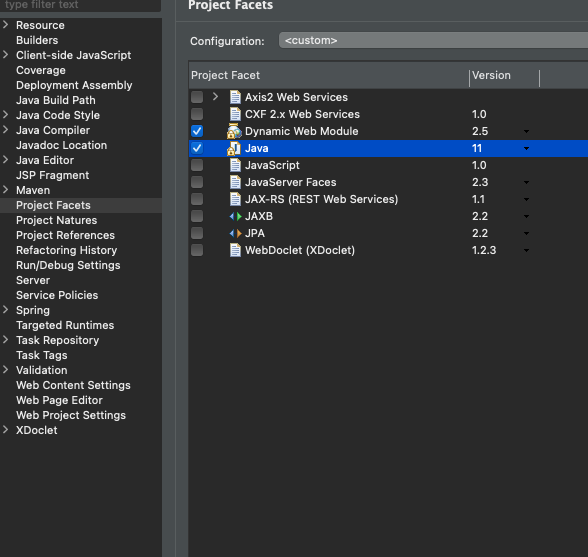Expand the Resource tree node

(x=6, y=25)
